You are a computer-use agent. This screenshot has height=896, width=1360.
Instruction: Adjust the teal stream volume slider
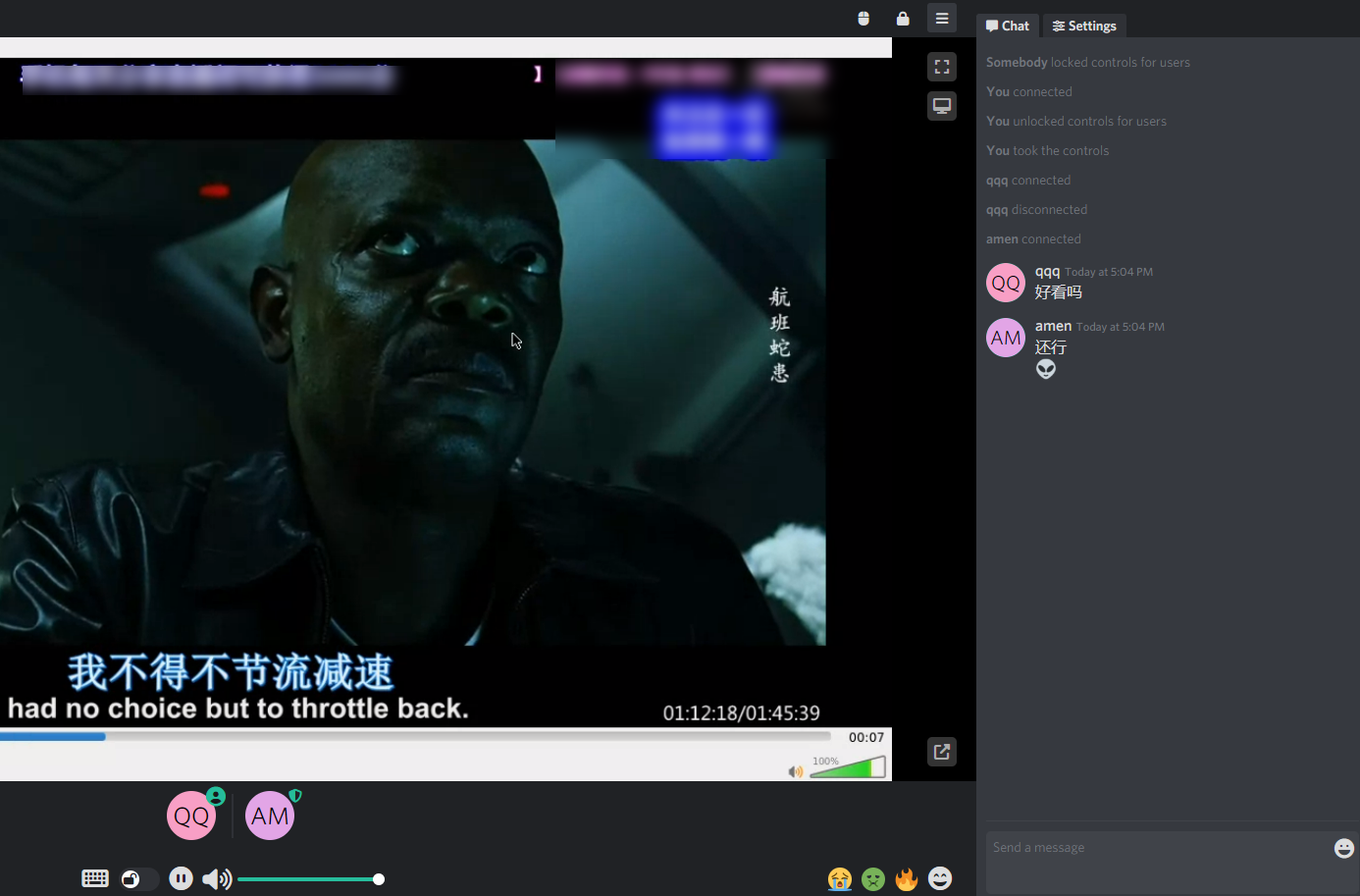pyautogui.click(x=309, y=879)
